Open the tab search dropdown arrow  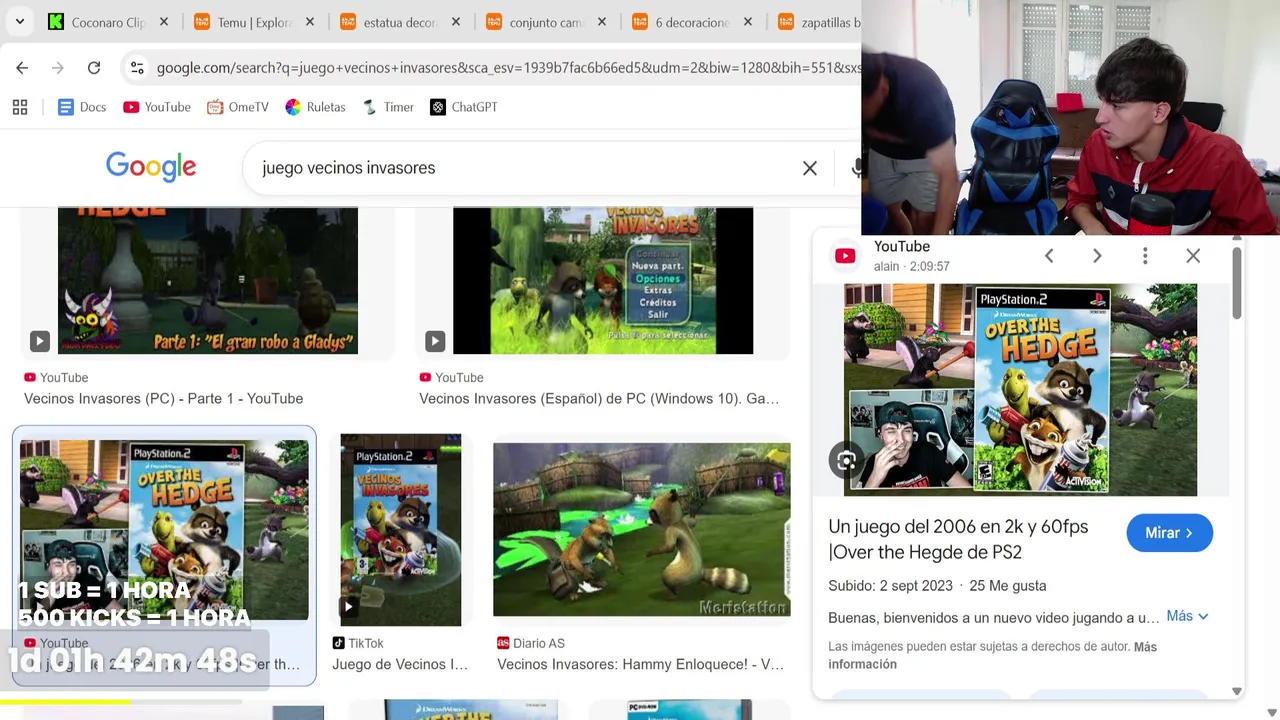20,21
